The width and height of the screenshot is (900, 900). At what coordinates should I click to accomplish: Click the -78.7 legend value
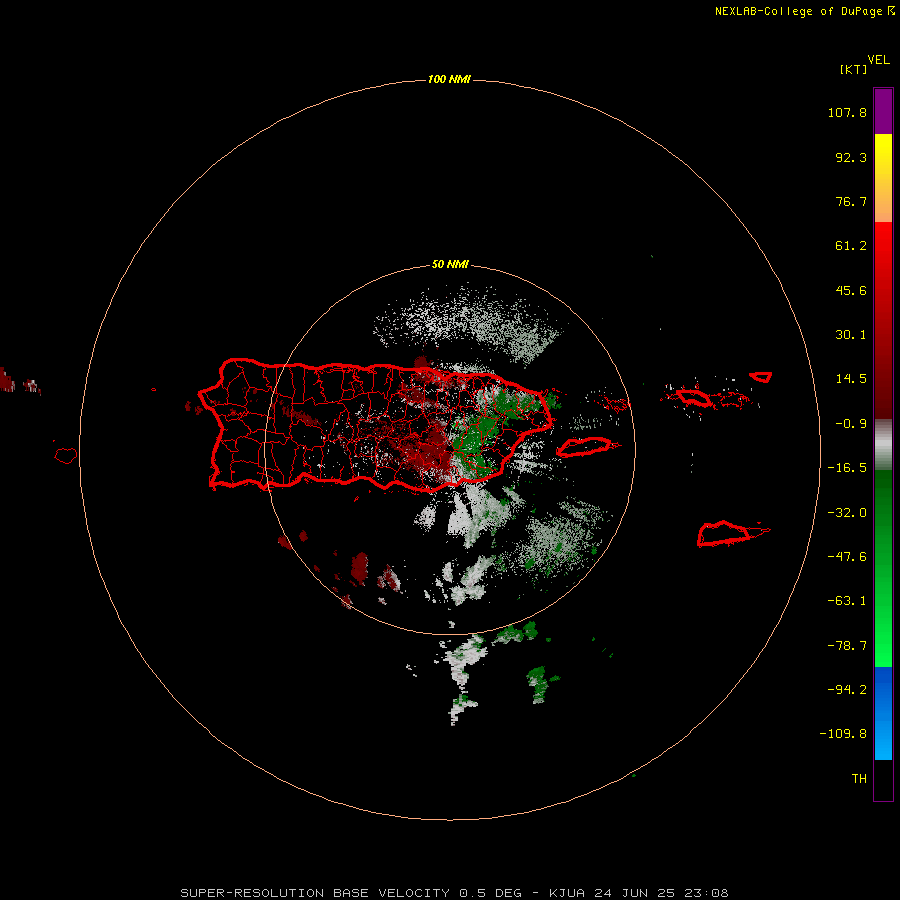point(847,646)
